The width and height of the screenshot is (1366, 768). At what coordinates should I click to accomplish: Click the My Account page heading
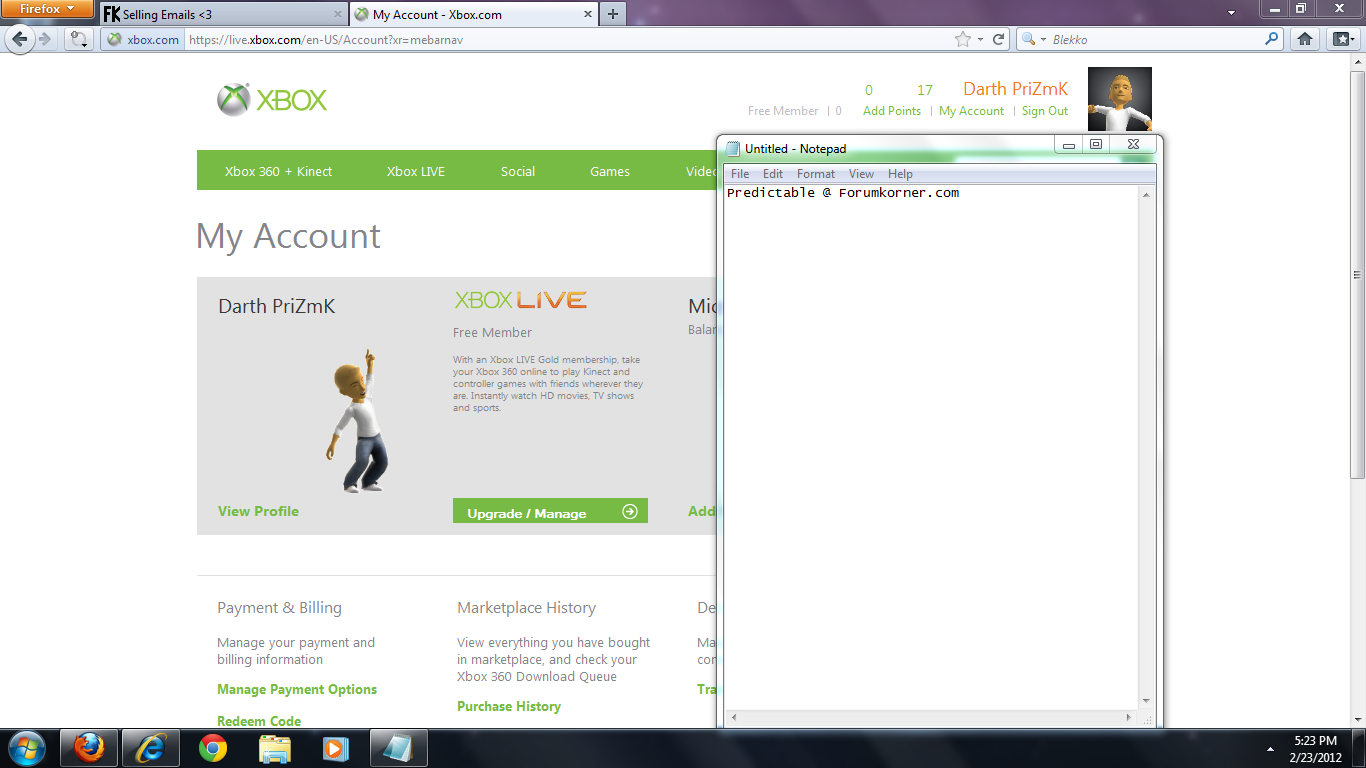[288, 236]
